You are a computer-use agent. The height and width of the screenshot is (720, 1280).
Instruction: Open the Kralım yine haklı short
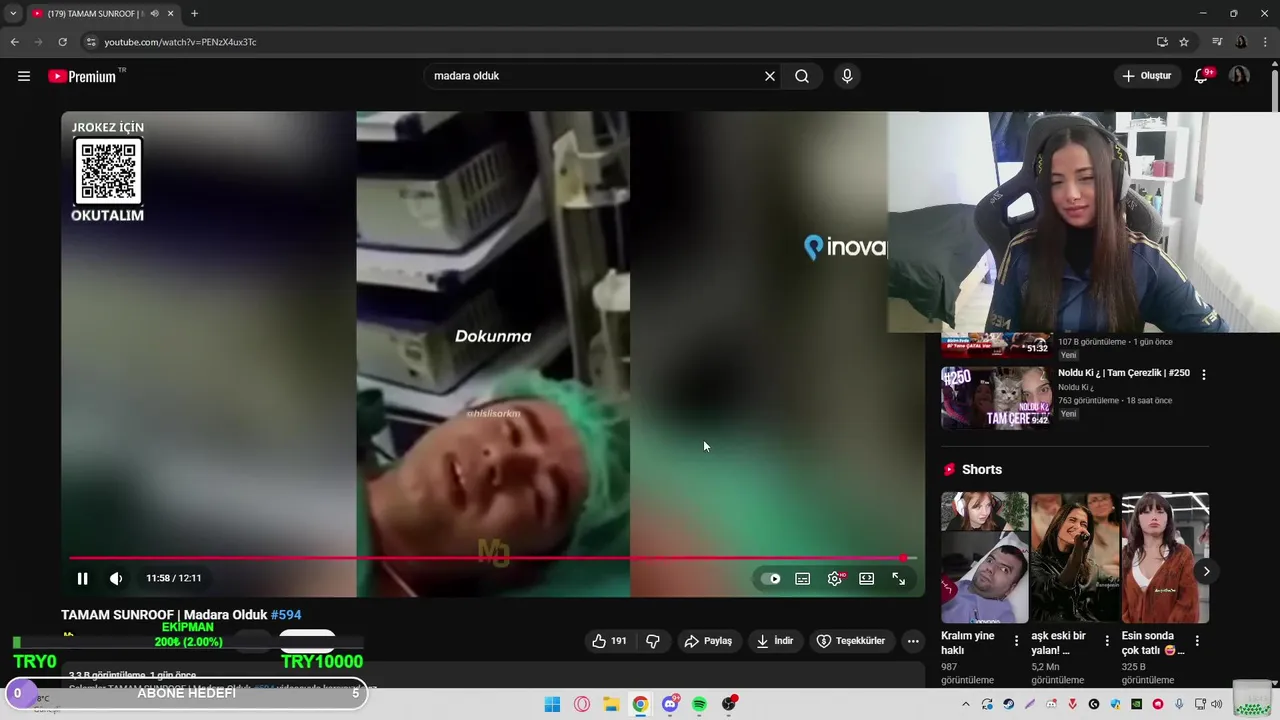click(984, 558)
